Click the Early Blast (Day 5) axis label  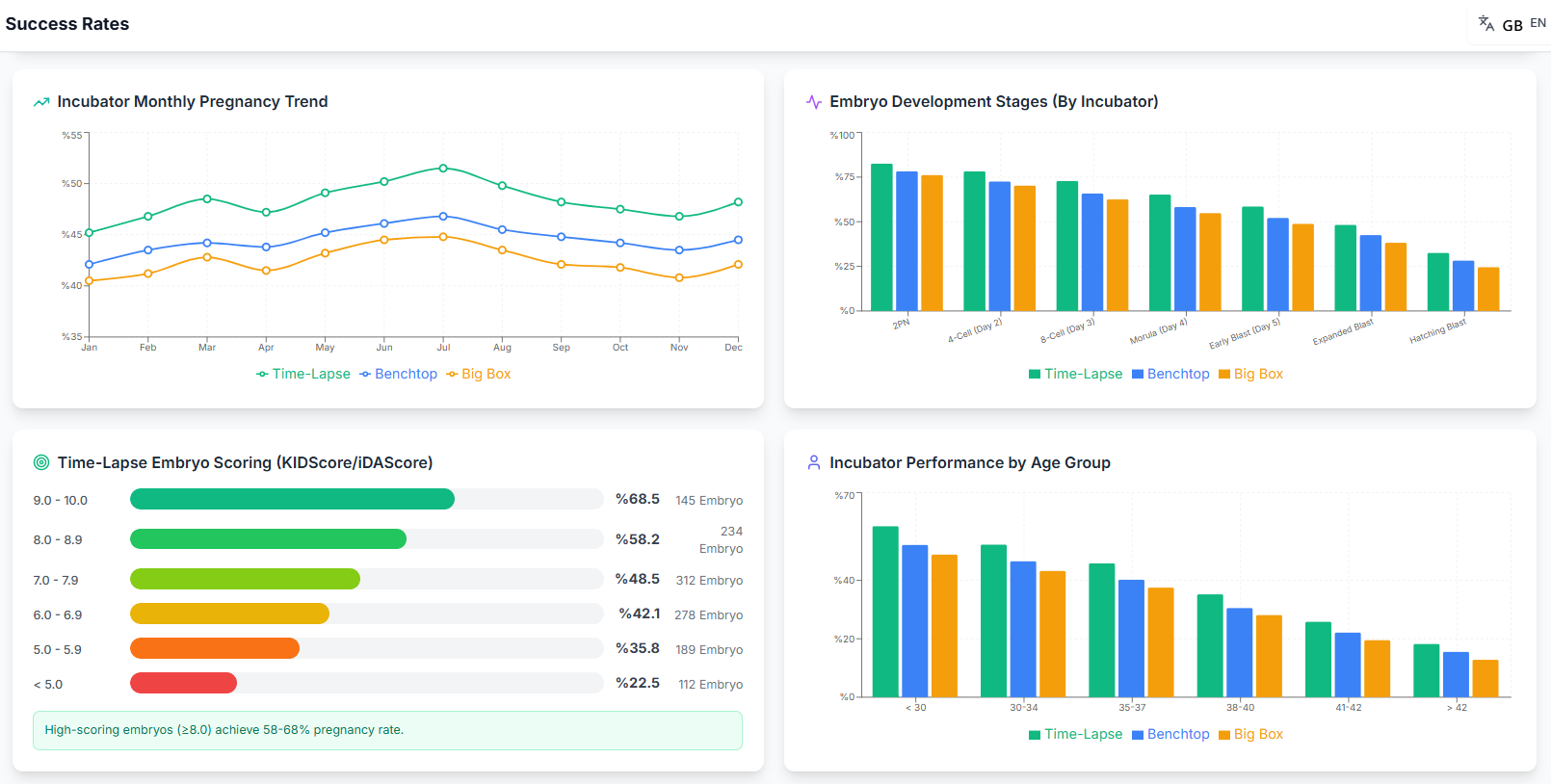(x=1245, y=333)
